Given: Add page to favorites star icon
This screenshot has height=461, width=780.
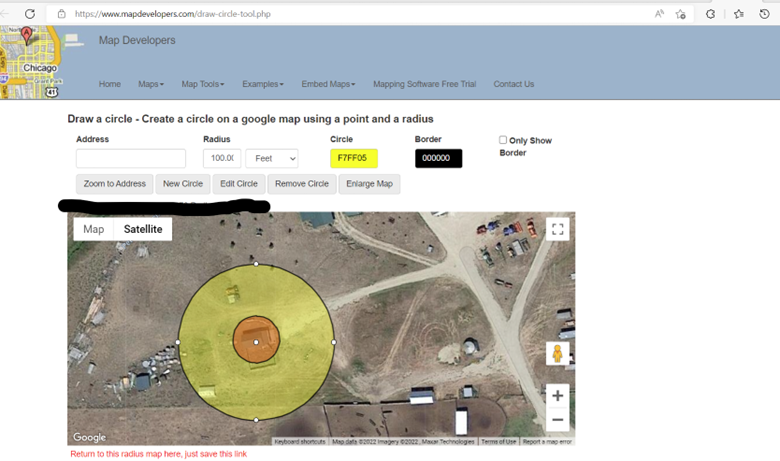Looking at the screenshot, I should click(681, 14).
